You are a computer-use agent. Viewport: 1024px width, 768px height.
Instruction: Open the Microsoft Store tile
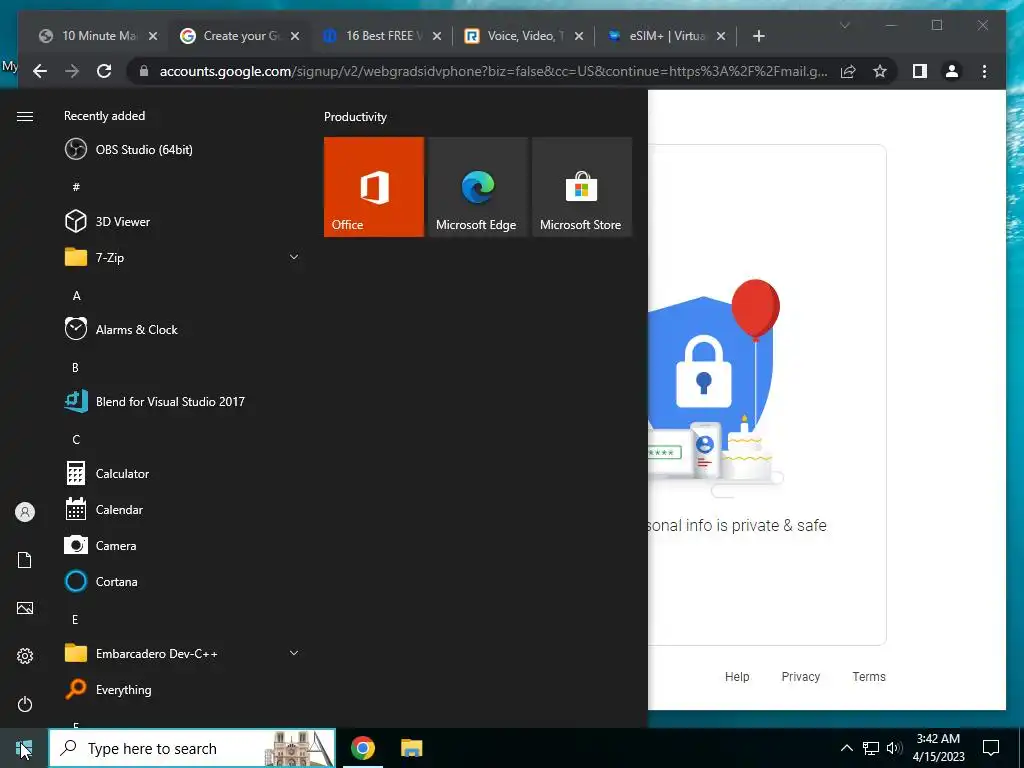click(582, 187)
